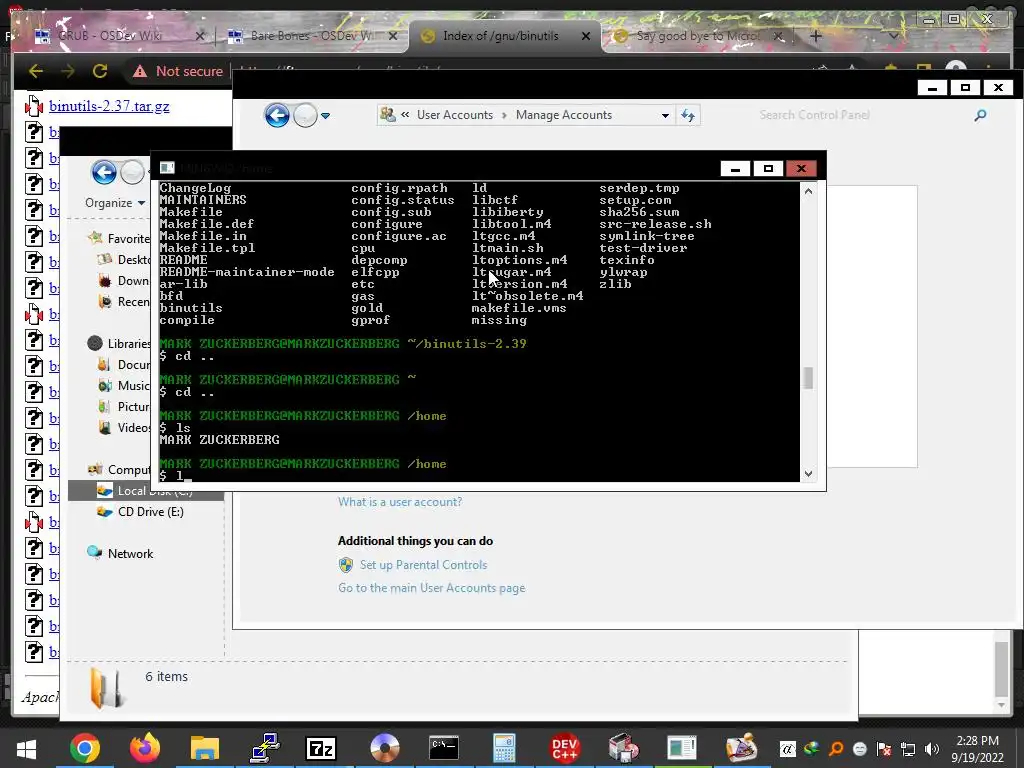Select Favorites in Explorer navigation pane

pyautogui.click(x=129, y=238)
